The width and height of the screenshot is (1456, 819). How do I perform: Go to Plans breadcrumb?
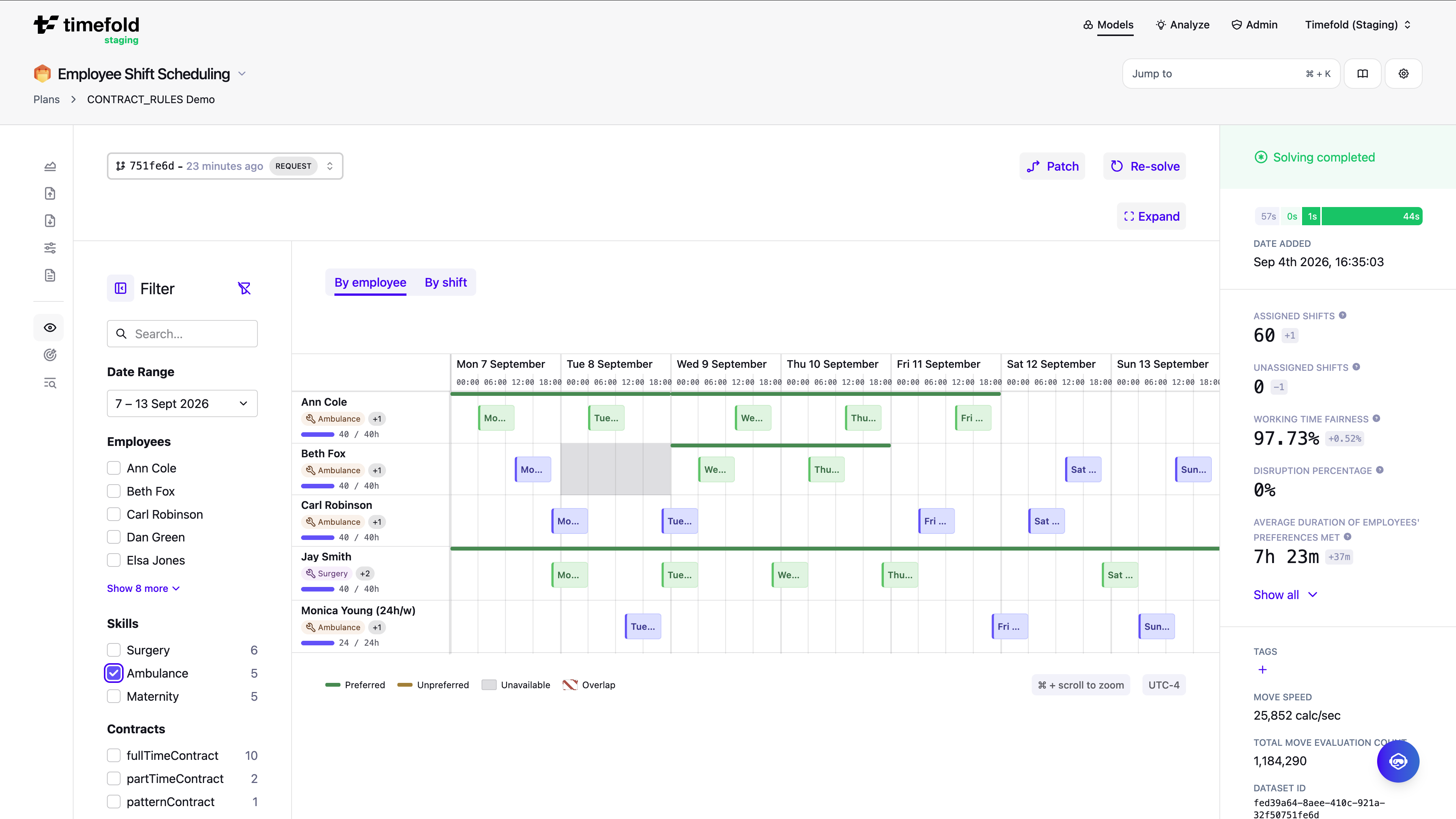point(46,99)
